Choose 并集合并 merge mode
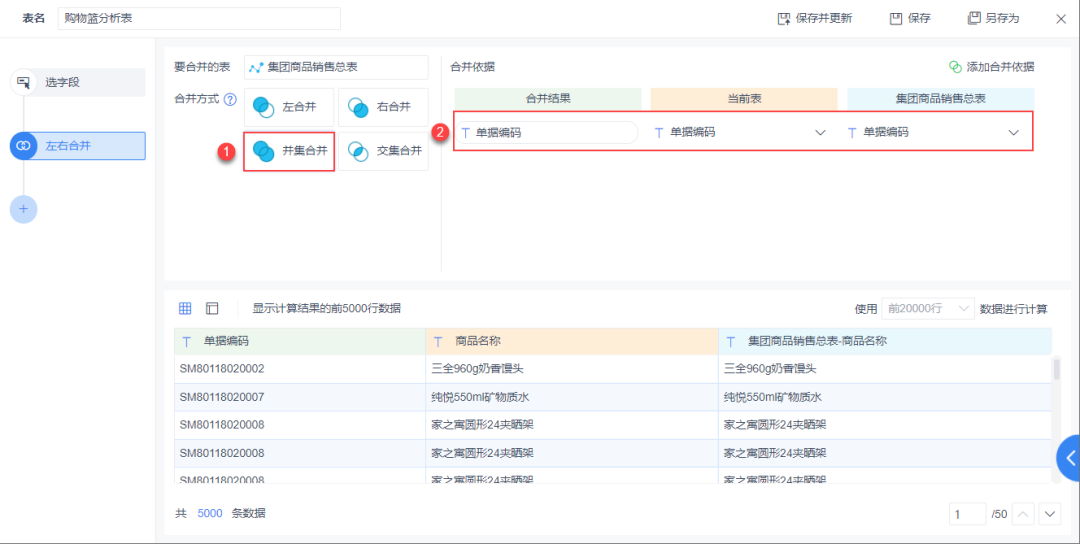The image size is (1080, 544). tap(289, 151)
